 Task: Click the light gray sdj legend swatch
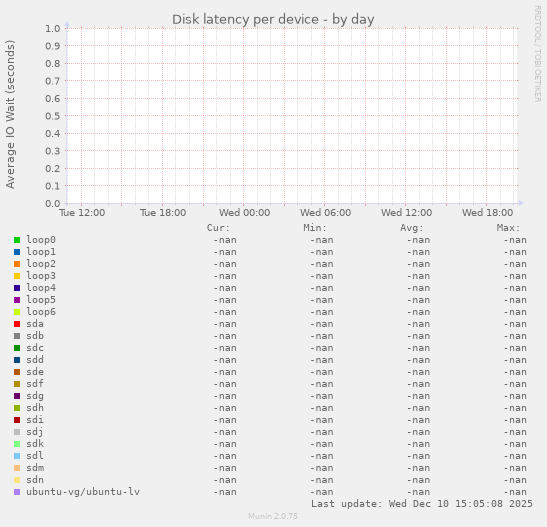[x=17, y=432]
